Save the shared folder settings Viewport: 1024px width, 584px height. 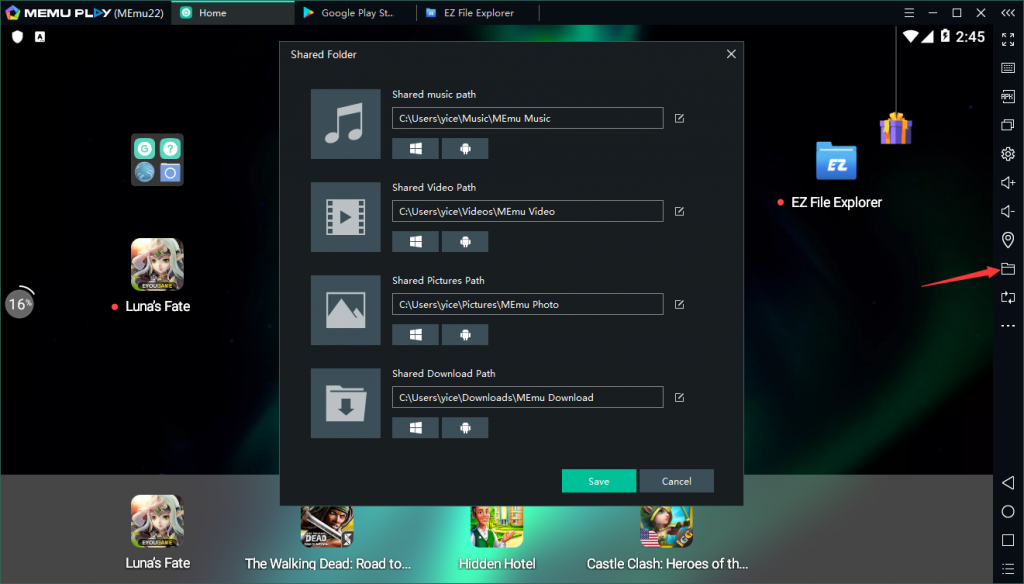pyautogui.click(x=598, y=481)
